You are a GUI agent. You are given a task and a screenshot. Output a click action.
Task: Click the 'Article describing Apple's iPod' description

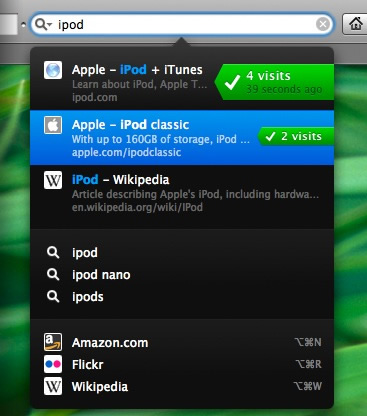[x=195, y=194]
